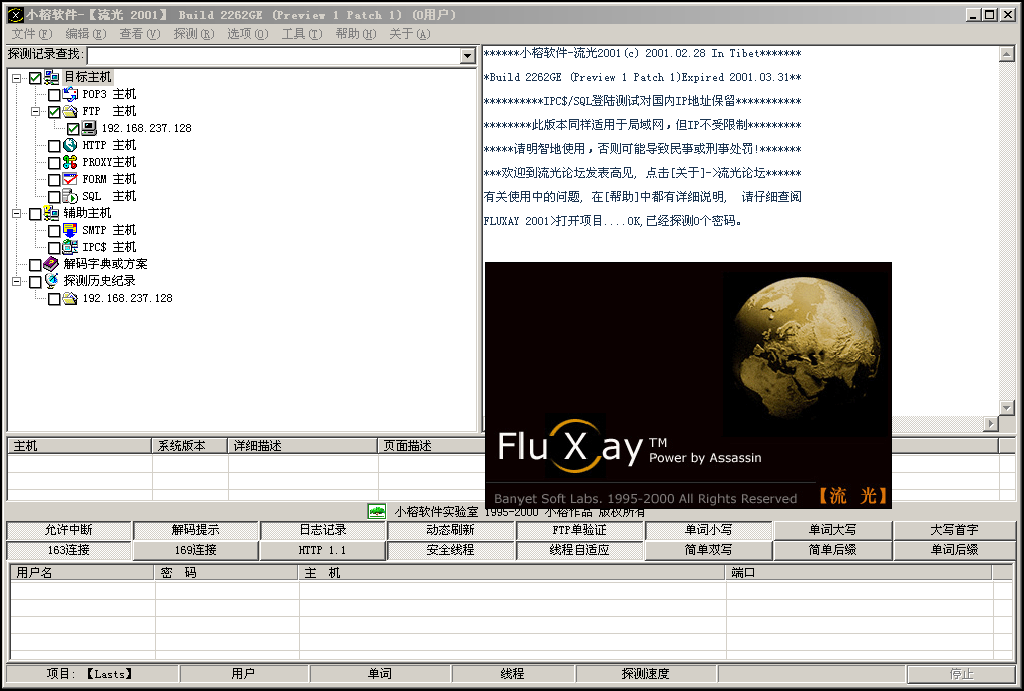
Task: Collapse the 辅助主机 tree node
Action: (16, 214)
